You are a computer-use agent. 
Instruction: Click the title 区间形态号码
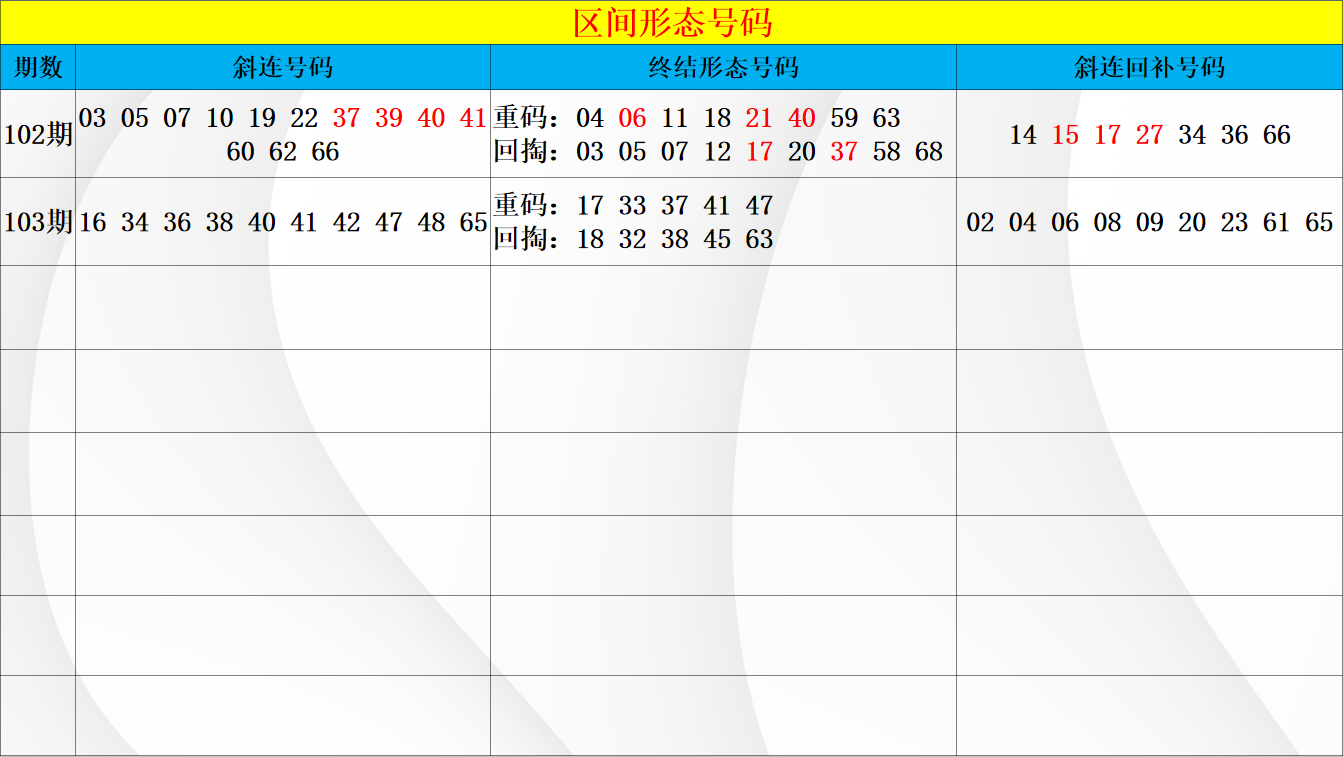[672, 22]
